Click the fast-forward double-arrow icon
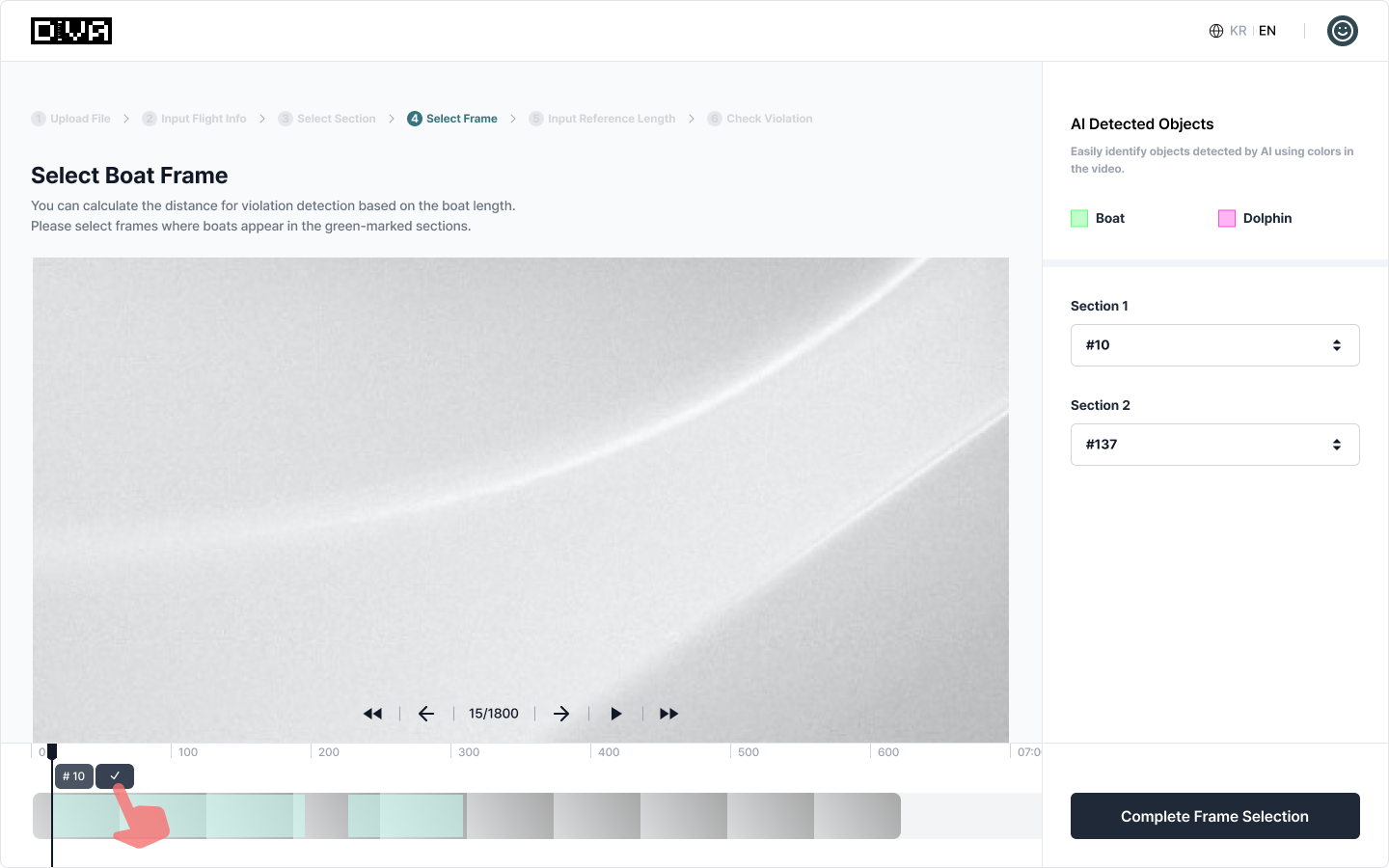Viewport: 1389px width, 868px height. (x=668, y=714)
